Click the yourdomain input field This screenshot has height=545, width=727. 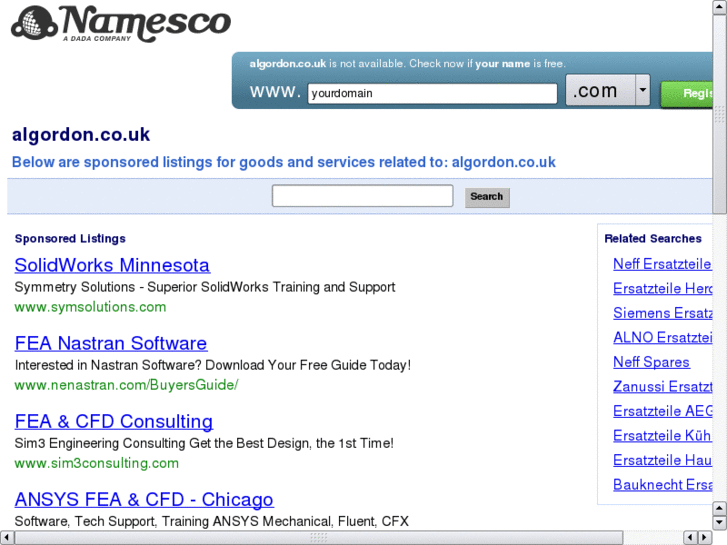[432, 93]
